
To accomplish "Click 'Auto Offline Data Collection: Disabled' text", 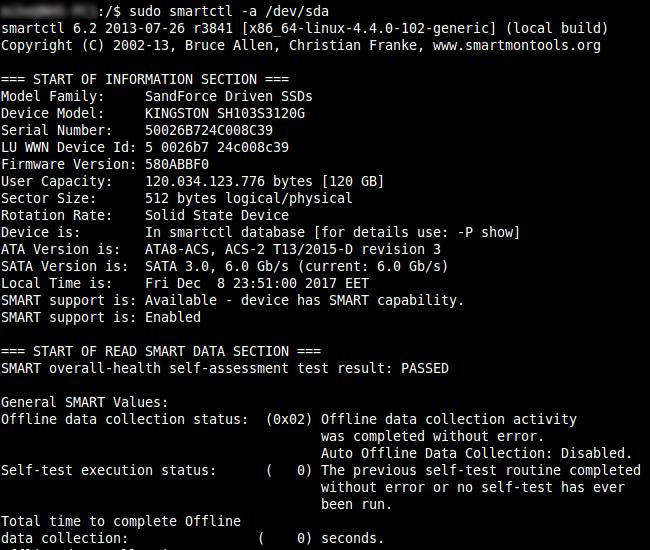I will tap(476, 453).
